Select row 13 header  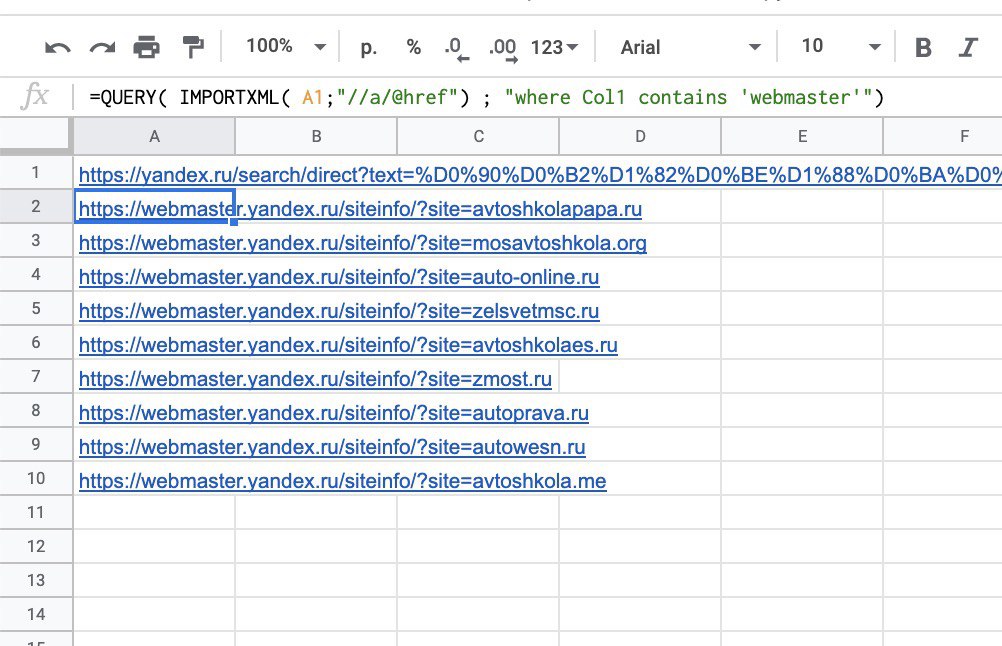tap(36, 580)
